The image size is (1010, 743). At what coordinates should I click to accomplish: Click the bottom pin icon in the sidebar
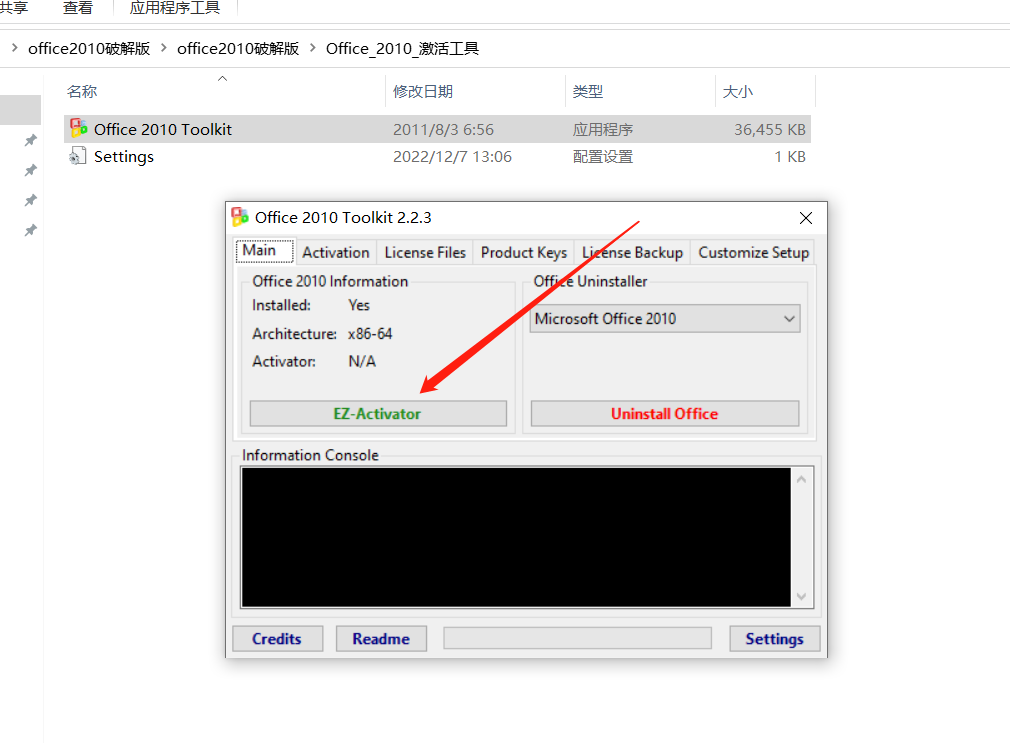tap(30, 230)
